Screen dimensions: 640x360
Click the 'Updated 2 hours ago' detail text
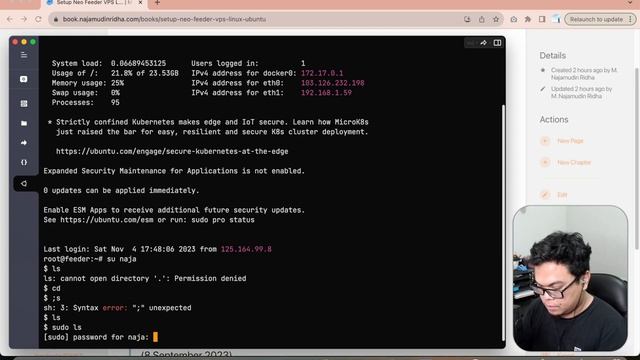click(581, 92)
